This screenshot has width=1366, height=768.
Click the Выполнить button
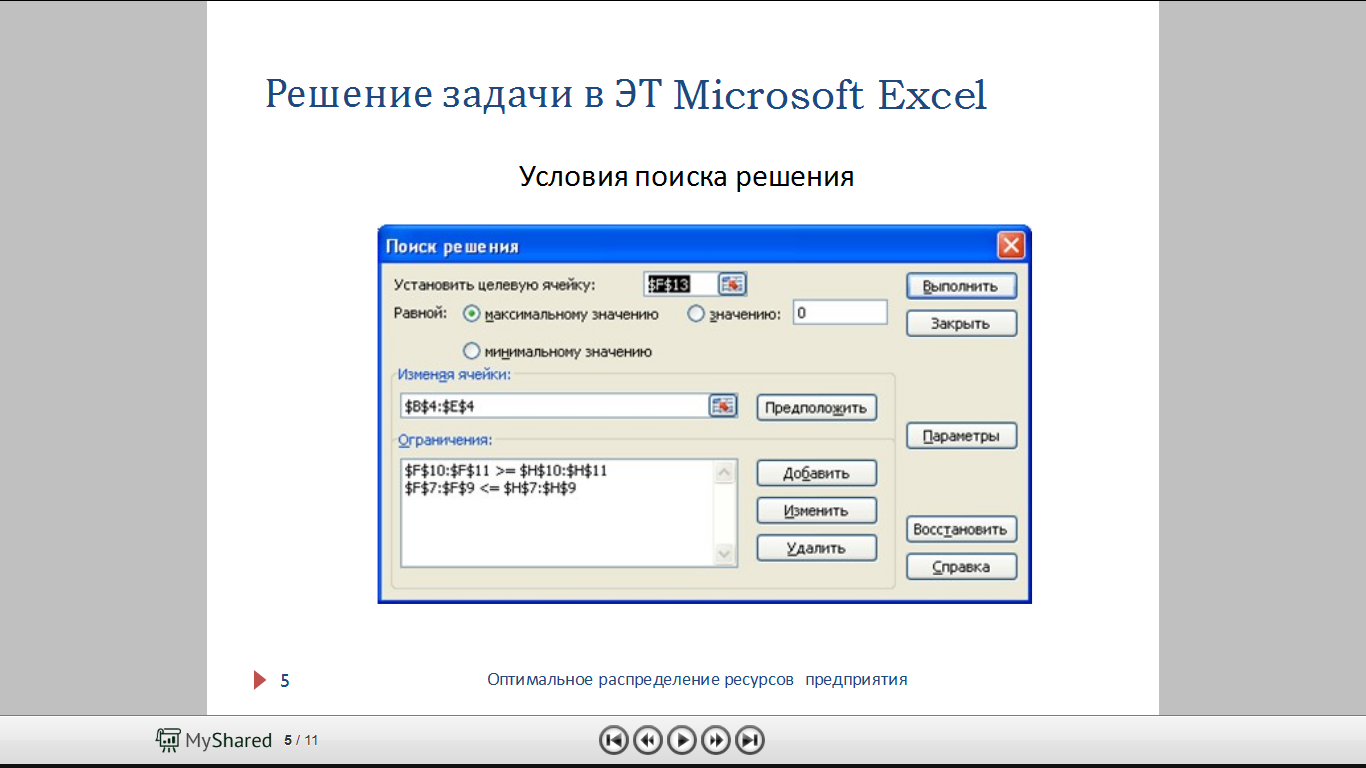[961, 286]
